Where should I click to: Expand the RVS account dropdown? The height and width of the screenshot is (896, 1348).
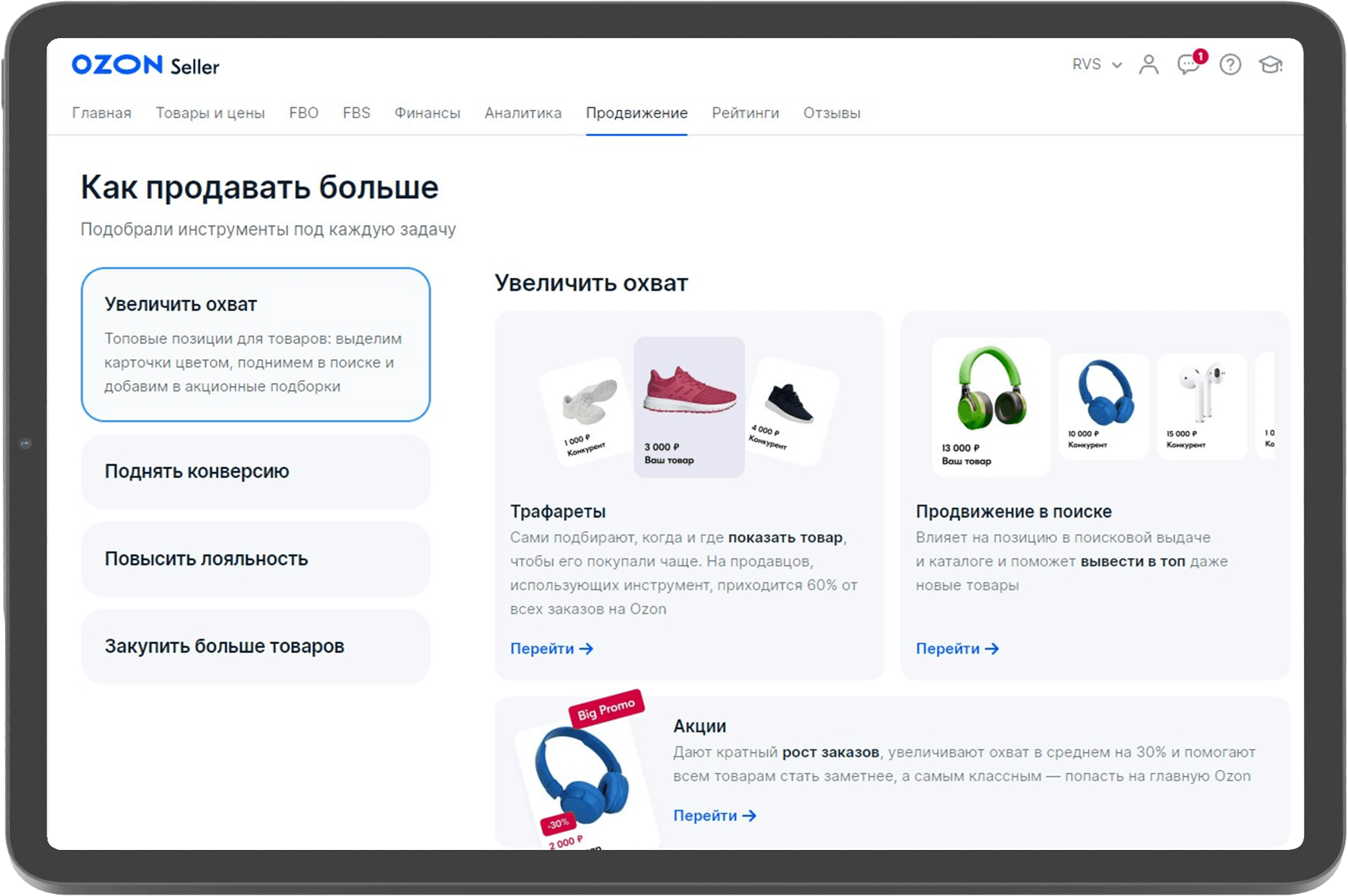[1097, 64]
